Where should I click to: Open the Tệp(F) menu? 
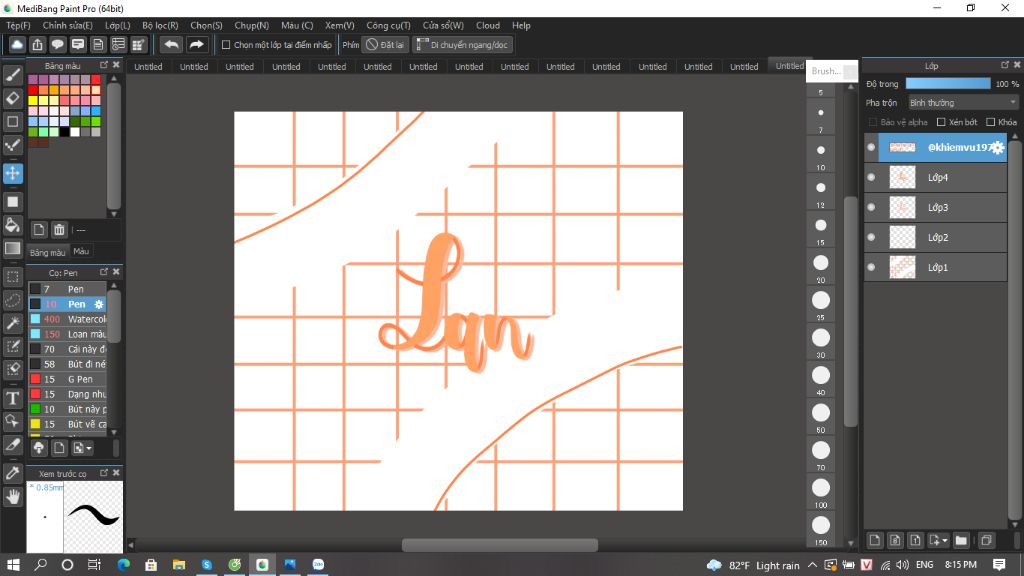[x=18, y=25]
